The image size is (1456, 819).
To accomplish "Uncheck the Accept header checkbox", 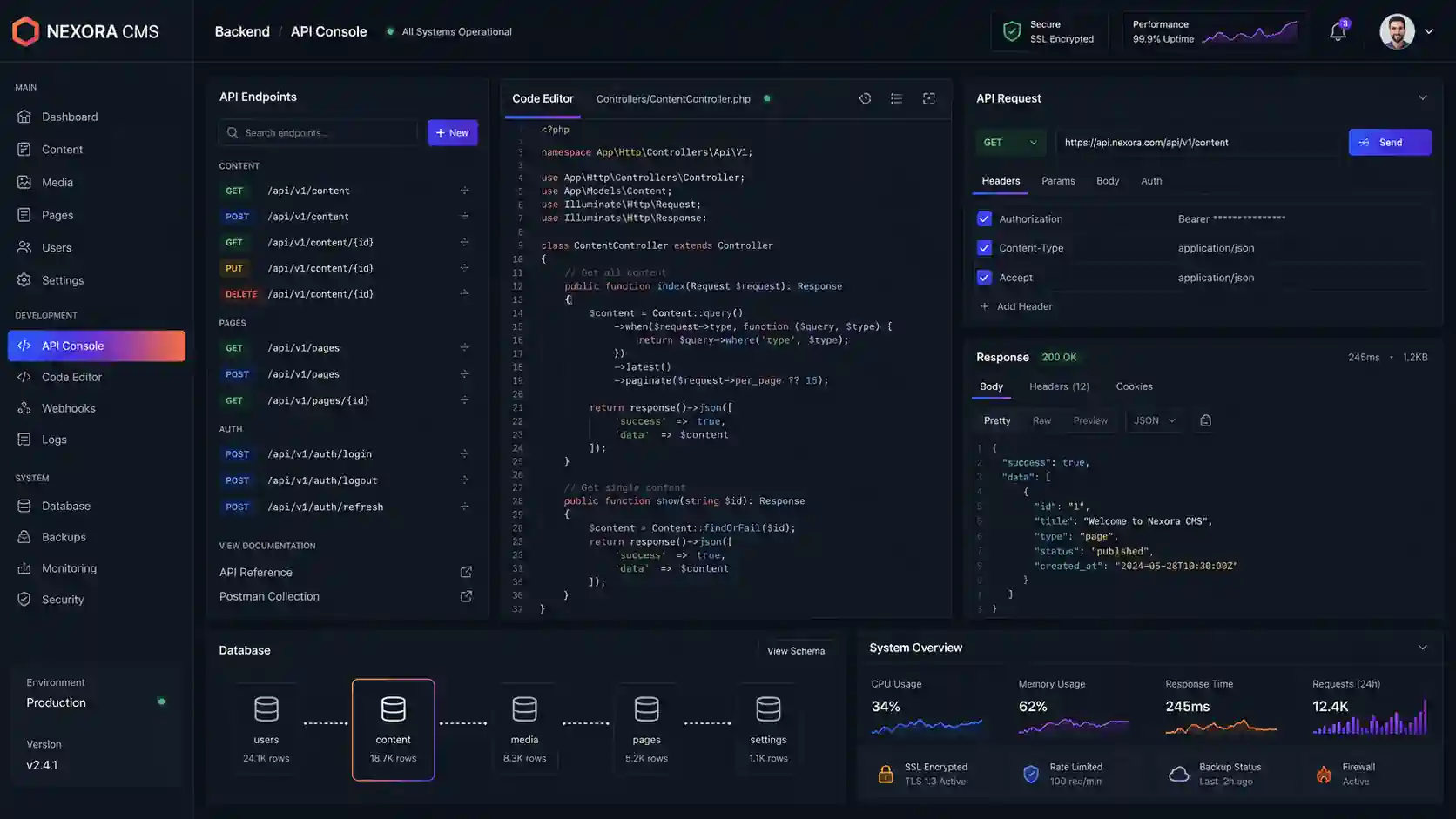I will (x=984, y=278).
